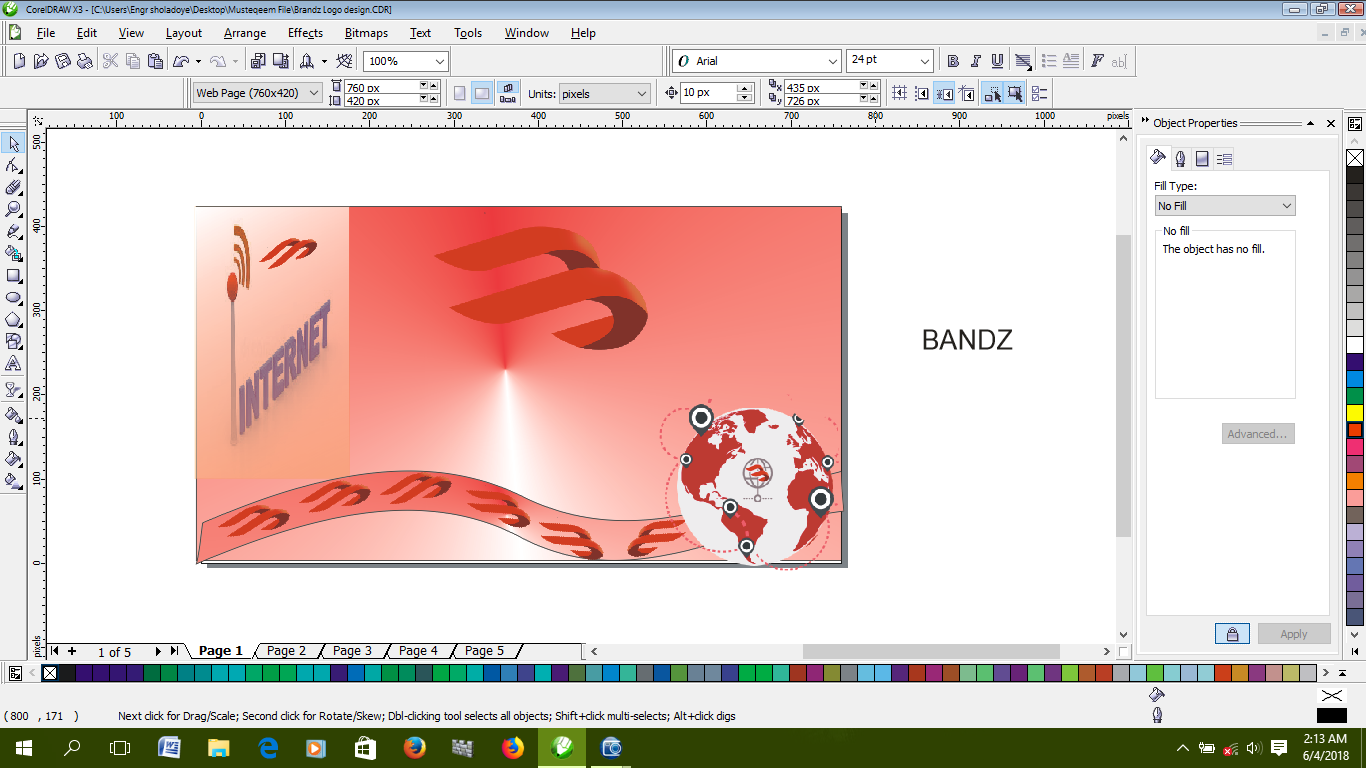Open CorelDRAW from the taskbar

[562, 747]
